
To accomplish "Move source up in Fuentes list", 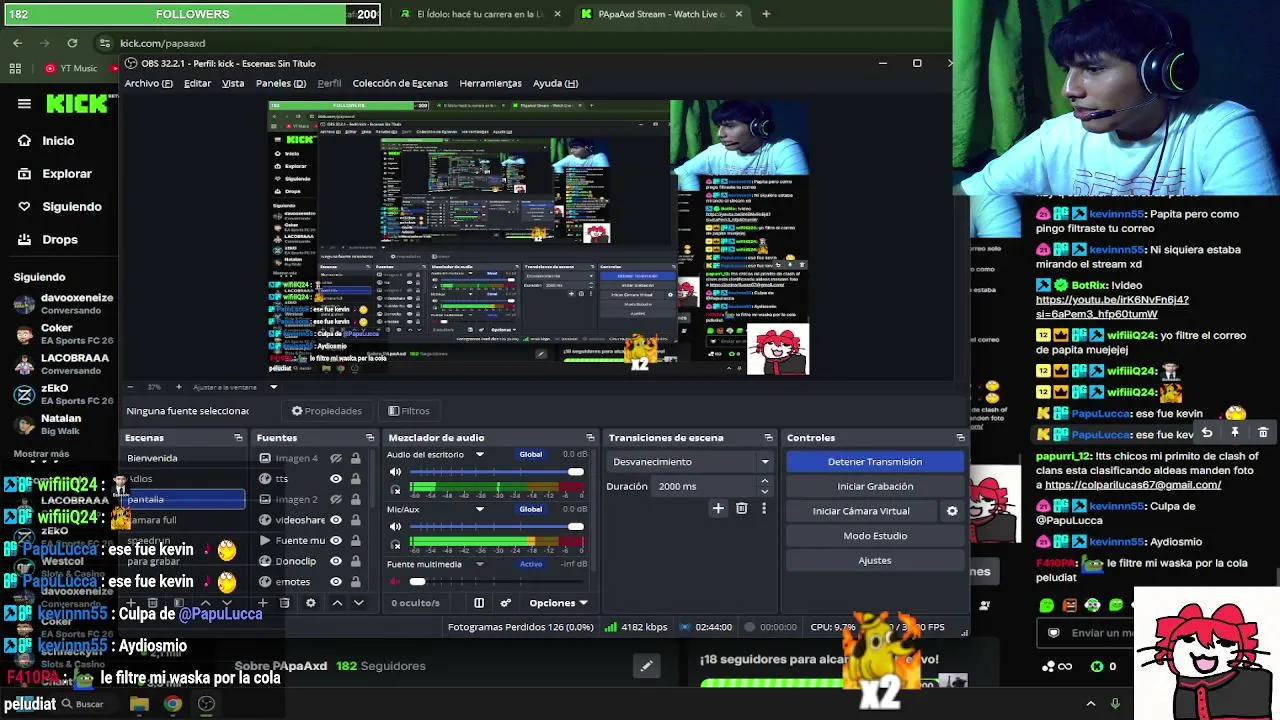I will (x=337, y=603).
